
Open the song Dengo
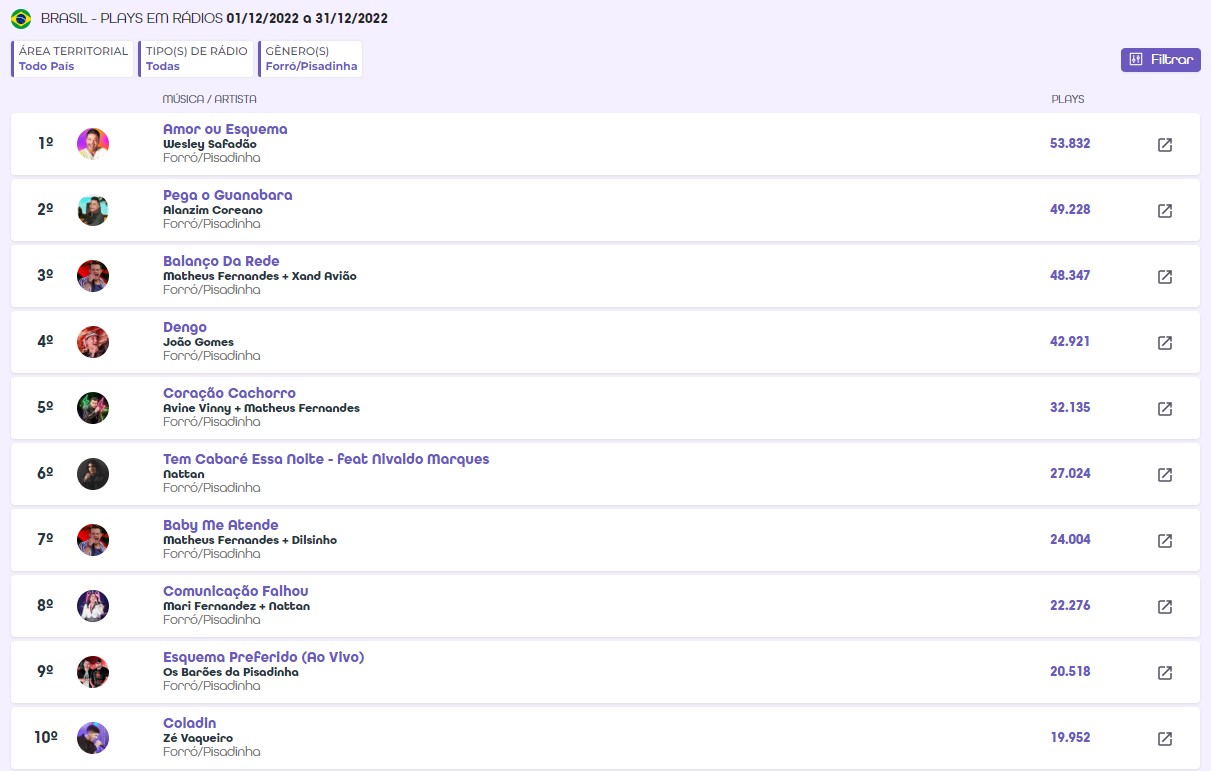pyautogui.click(x=185, y=327)
